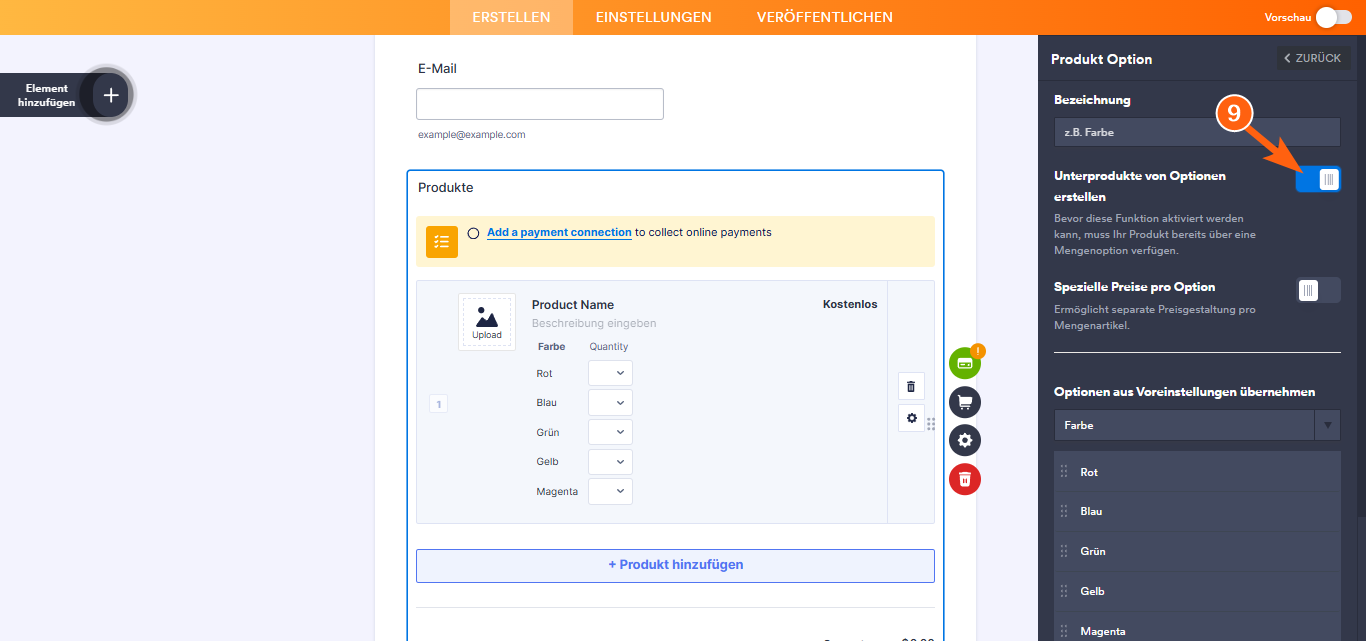This screenshot has height=641, width=1366.
Task: Click the Product Name title
Action: pyautogui.click(x=573, y=305)
